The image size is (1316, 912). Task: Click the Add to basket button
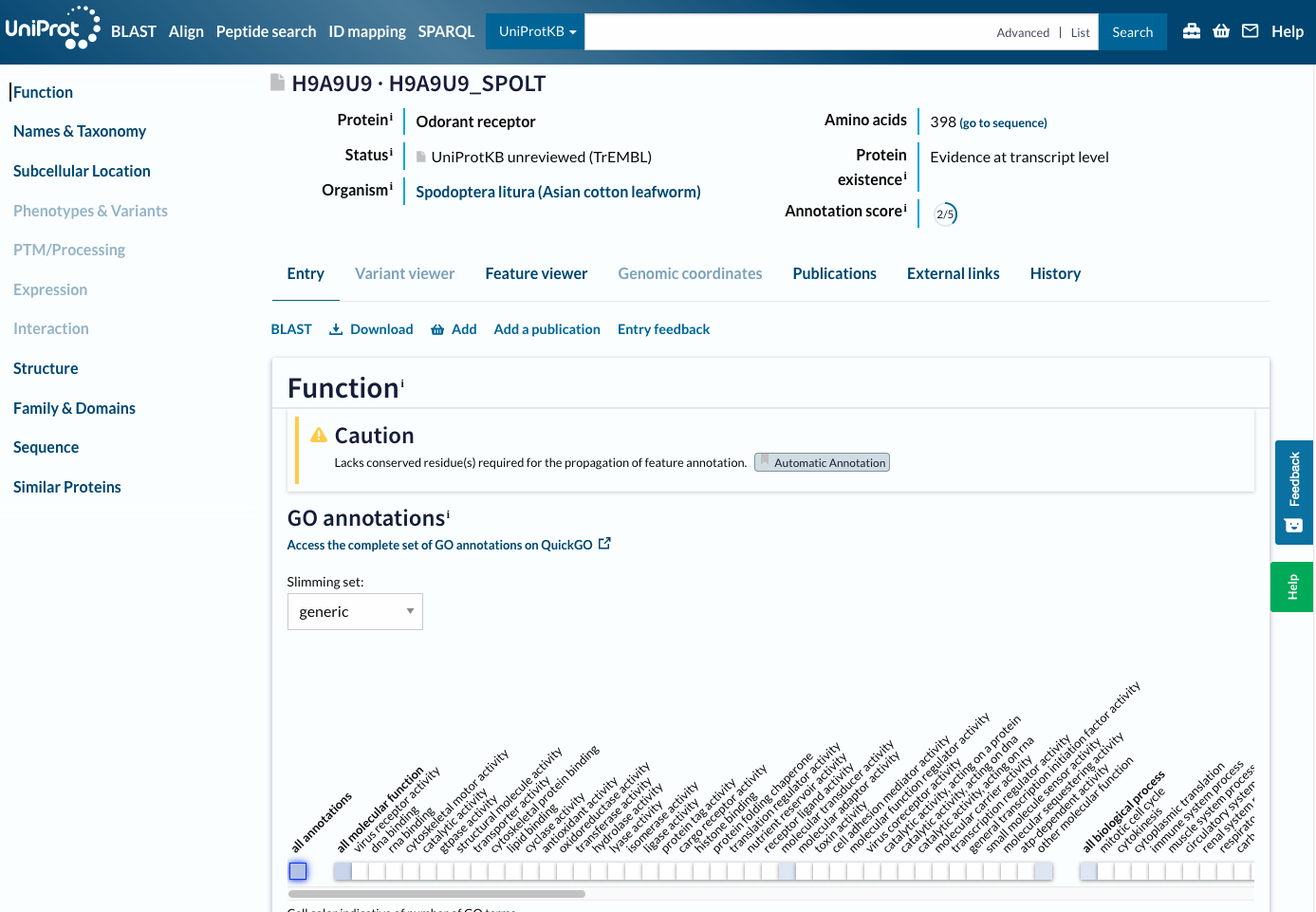454,329
